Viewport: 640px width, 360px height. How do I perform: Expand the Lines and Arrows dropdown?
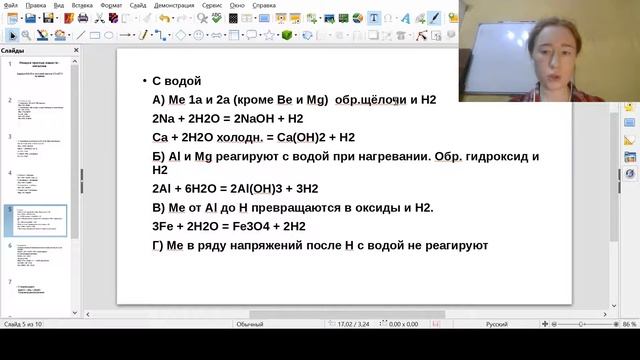[135, 36]
